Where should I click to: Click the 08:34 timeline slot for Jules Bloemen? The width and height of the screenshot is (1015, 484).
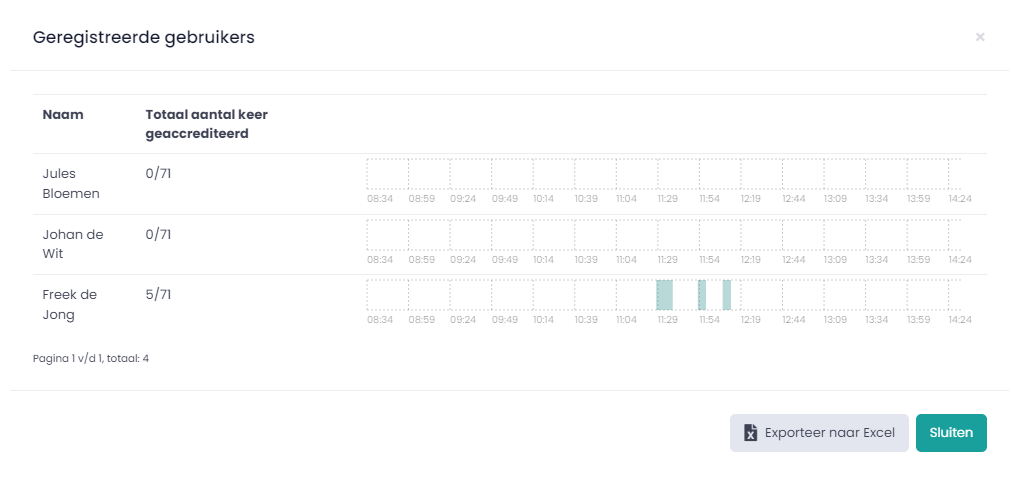pos(387,174)
